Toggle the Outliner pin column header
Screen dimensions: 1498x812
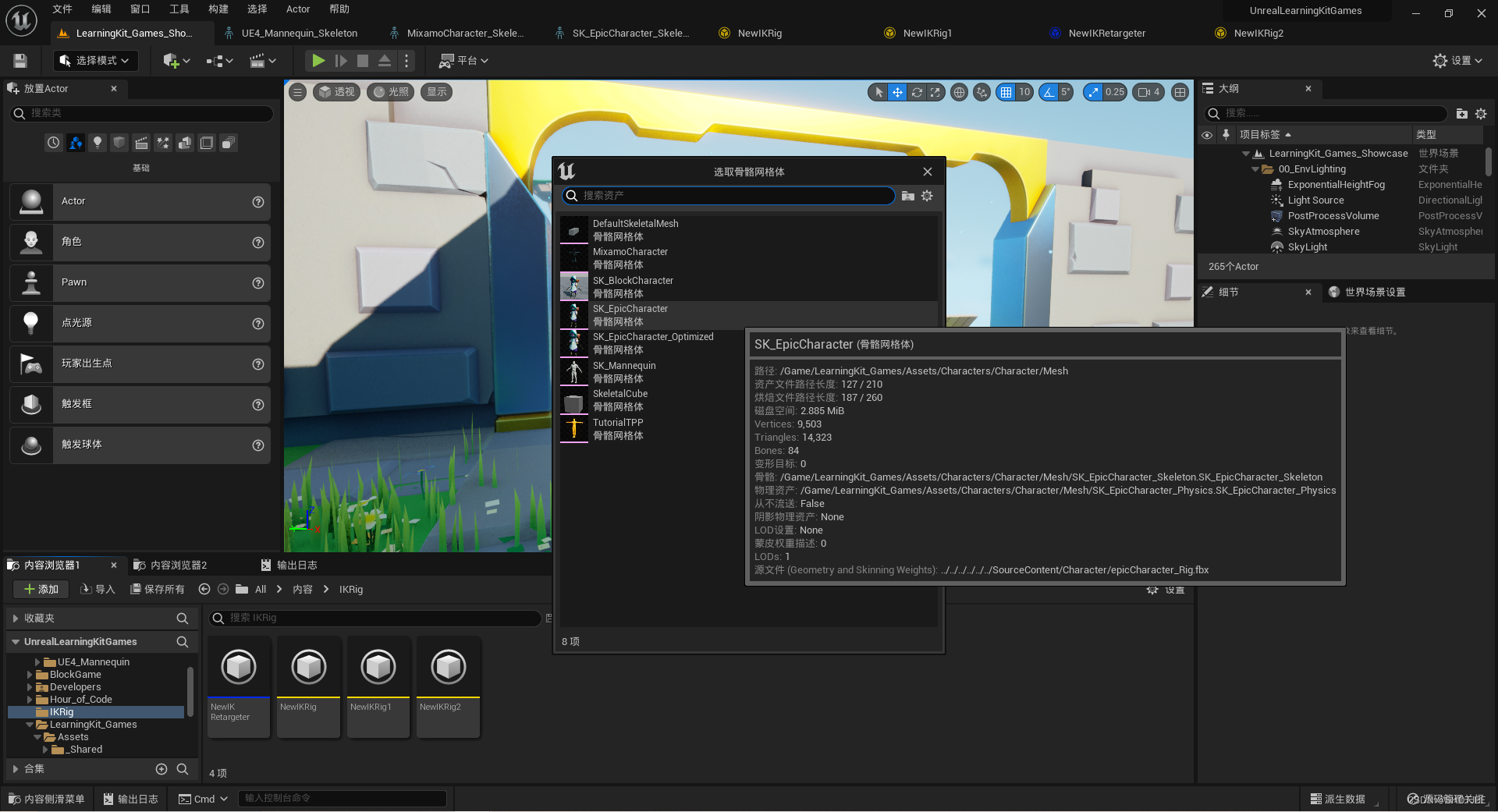(1226, 135)
